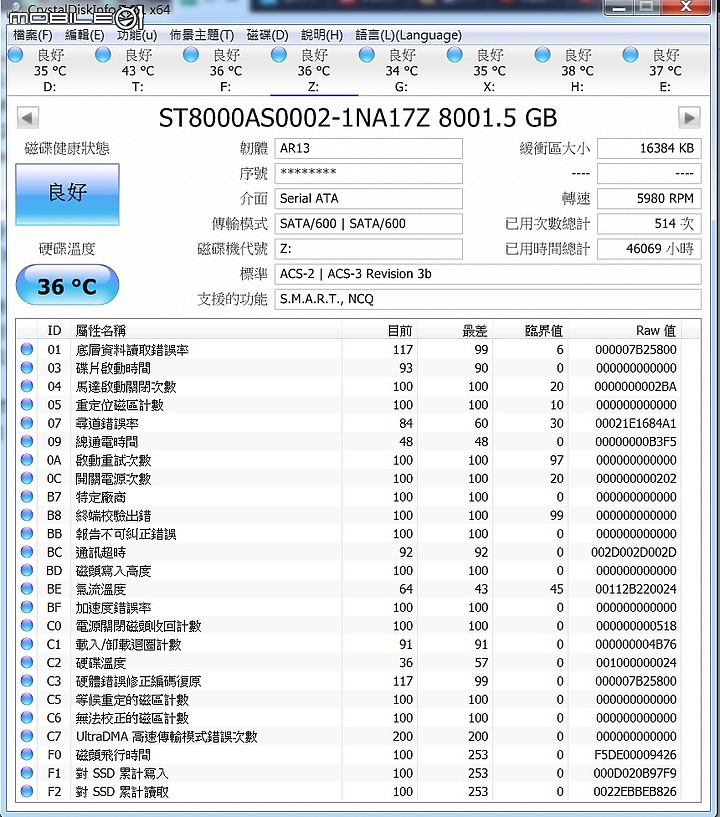This screenshot has width=720, height=817.
Task: Open the 功能(u) menu
Action: pyautogui.click(x=137, y=35)
